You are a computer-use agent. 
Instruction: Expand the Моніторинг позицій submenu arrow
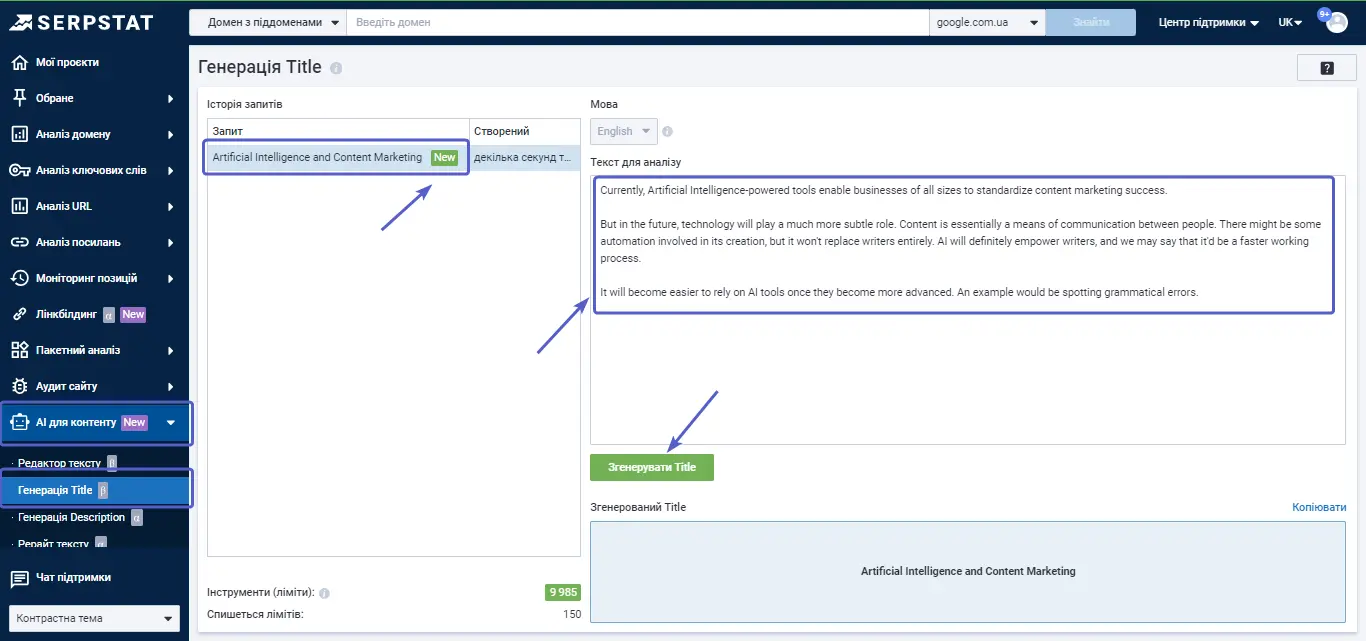[171, 279]
